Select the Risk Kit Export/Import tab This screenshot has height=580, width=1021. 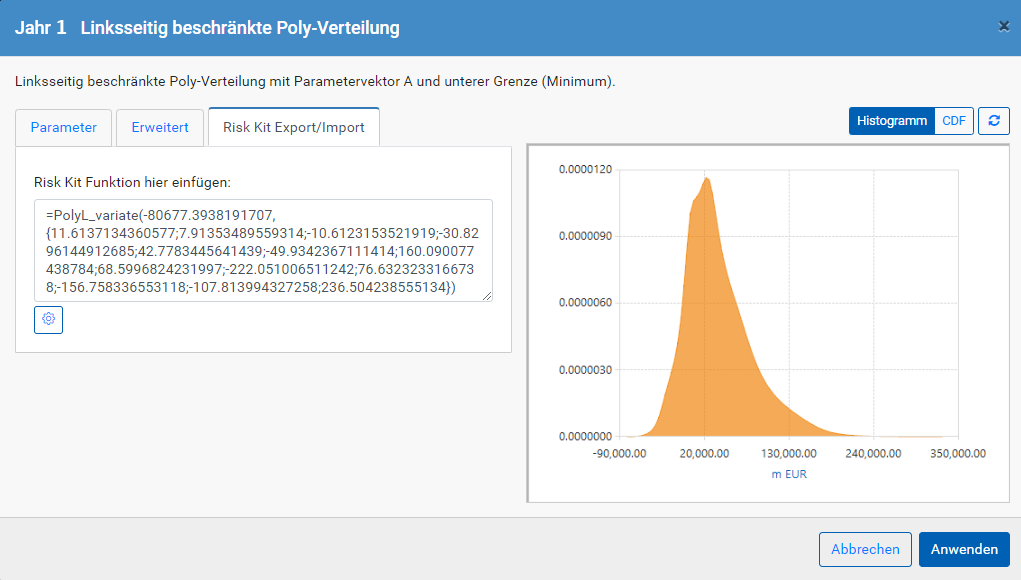(x=294, y=128)
